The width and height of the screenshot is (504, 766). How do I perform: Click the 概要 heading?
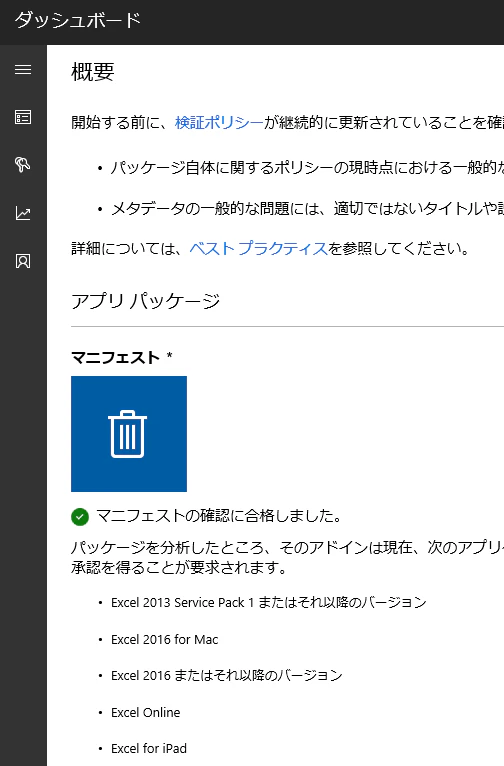click(93, 72)
